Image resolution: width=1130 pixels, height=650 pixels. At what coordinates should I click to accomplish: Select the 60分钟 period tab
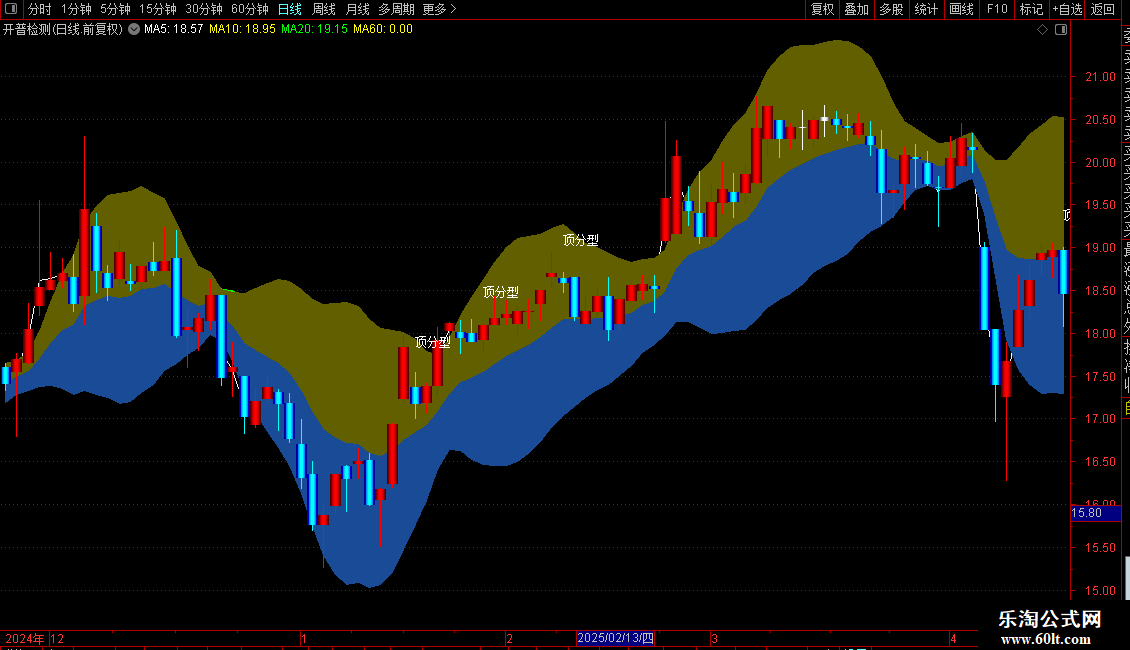coord(250,9)
